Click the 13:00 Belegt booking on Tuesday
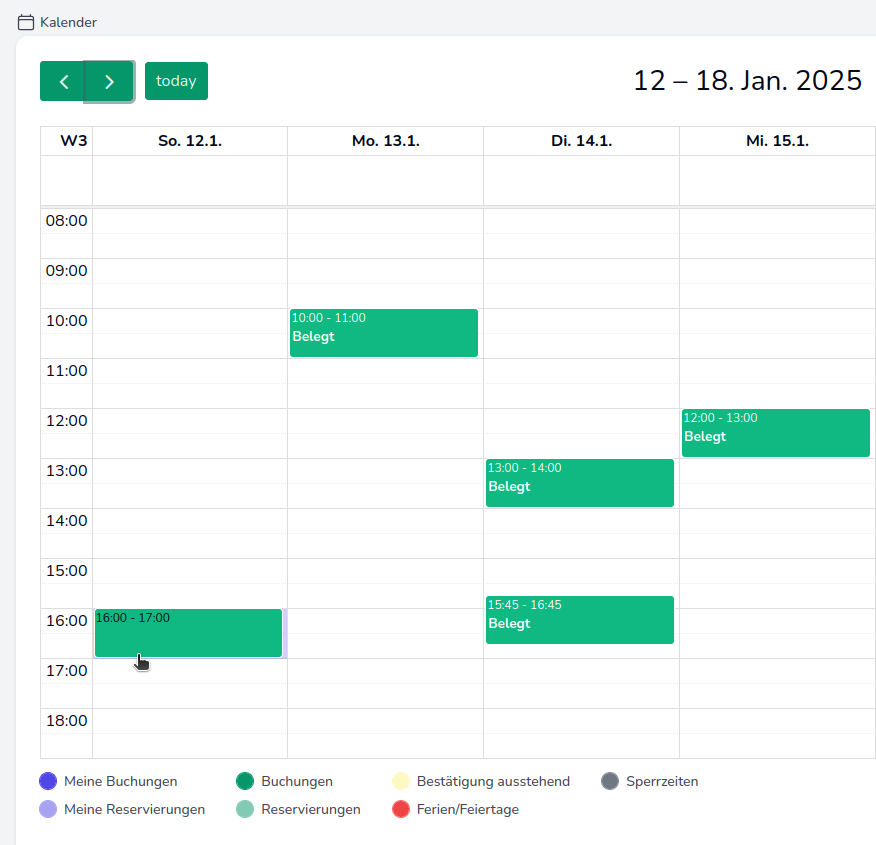Screen dimensions: 876x845 click(x=579, y=483)
